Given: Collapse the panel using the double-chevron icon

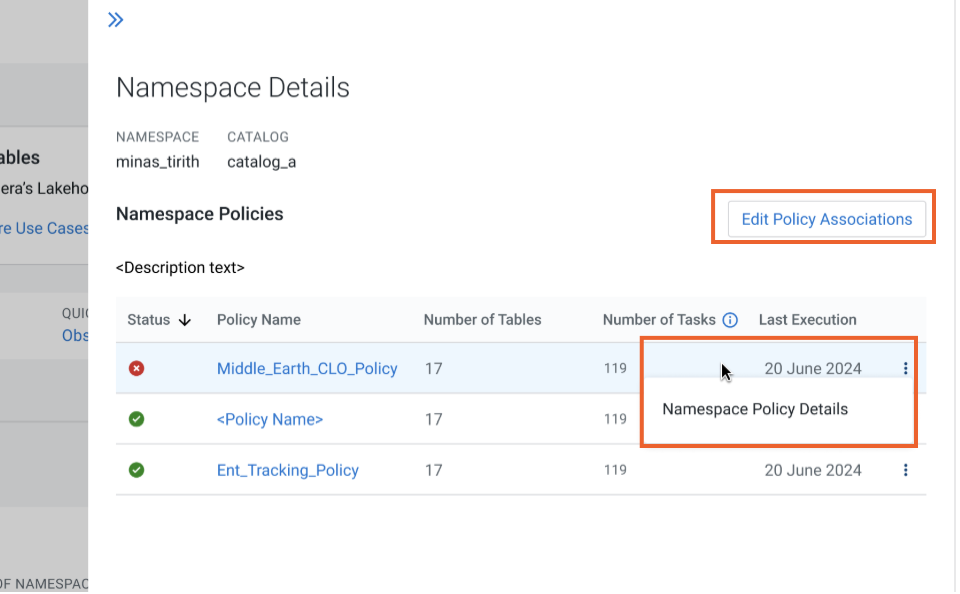Looking at the screenshot, I should click(115, 18).
